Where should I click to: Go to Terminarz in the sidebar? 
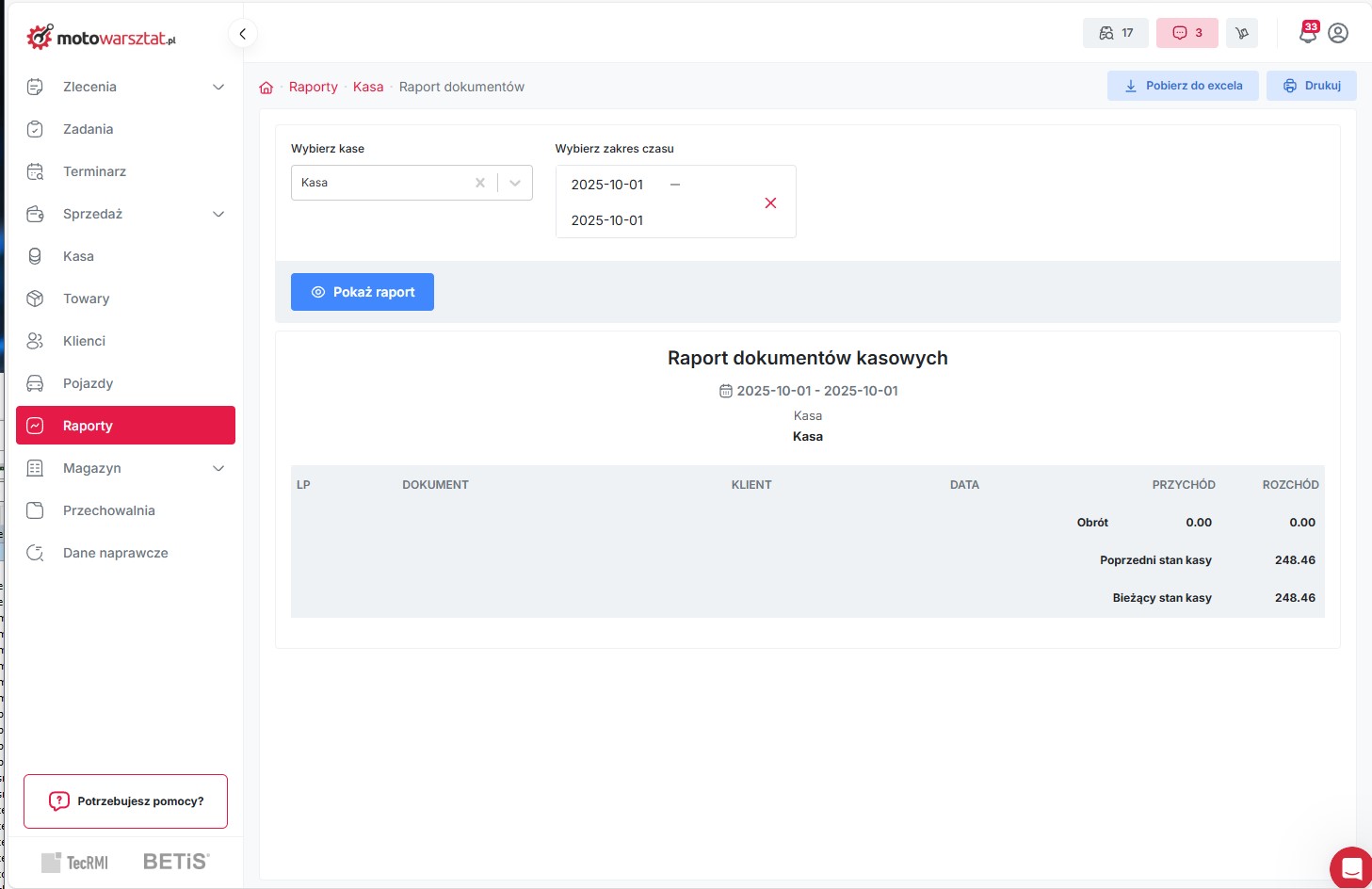94,171
